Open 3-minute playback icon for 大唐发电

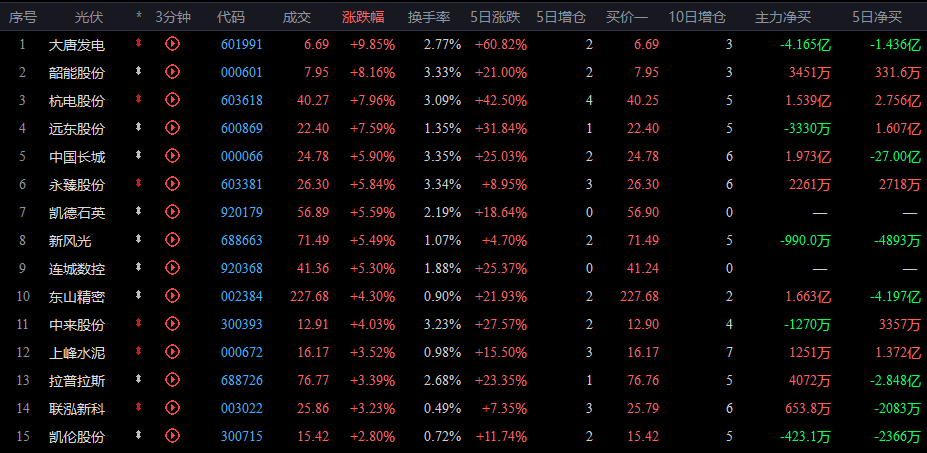(172, 43)
